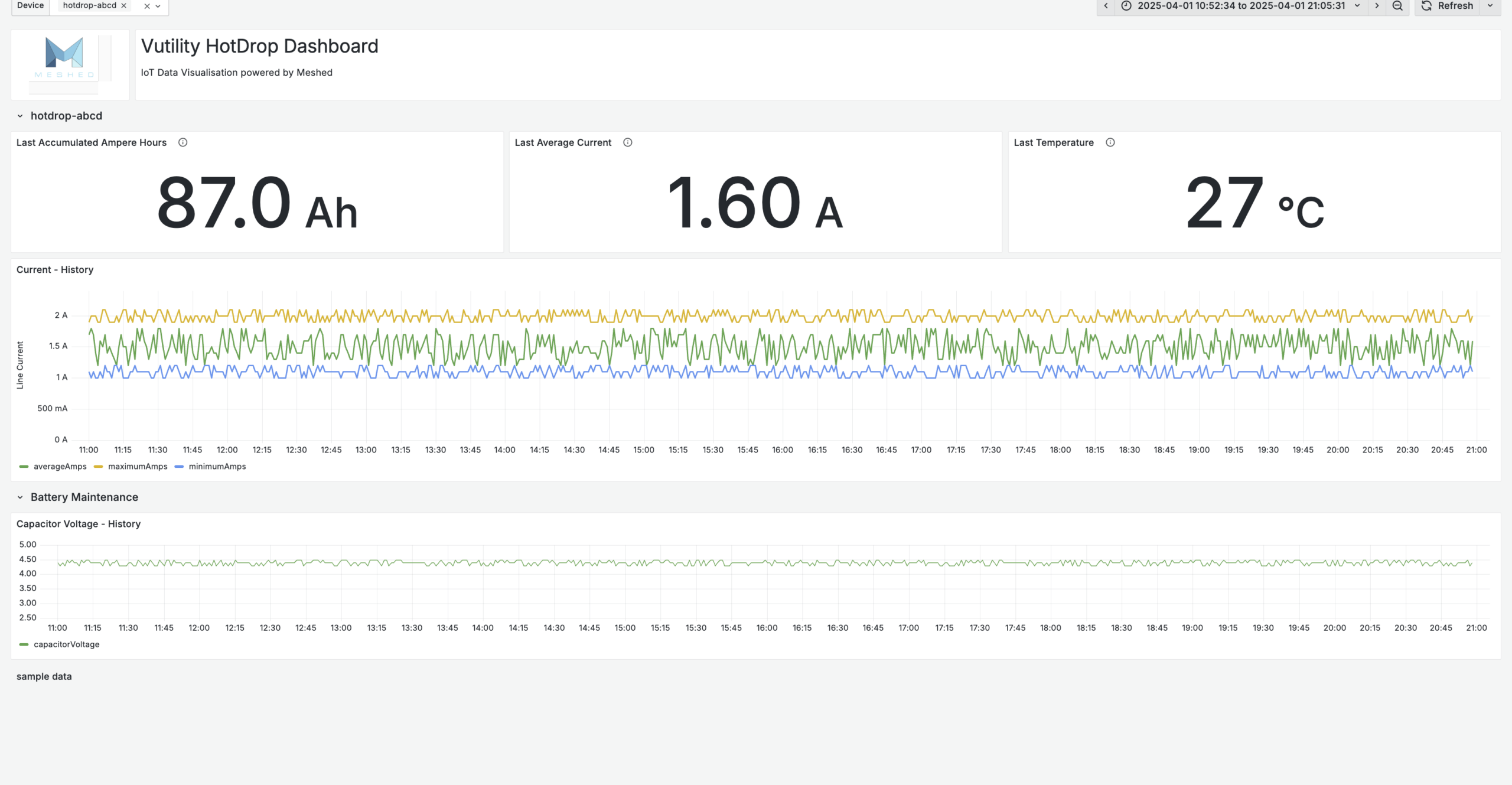Open maximumAmps series color picker
1512x785 pixels.
(99, 467)
